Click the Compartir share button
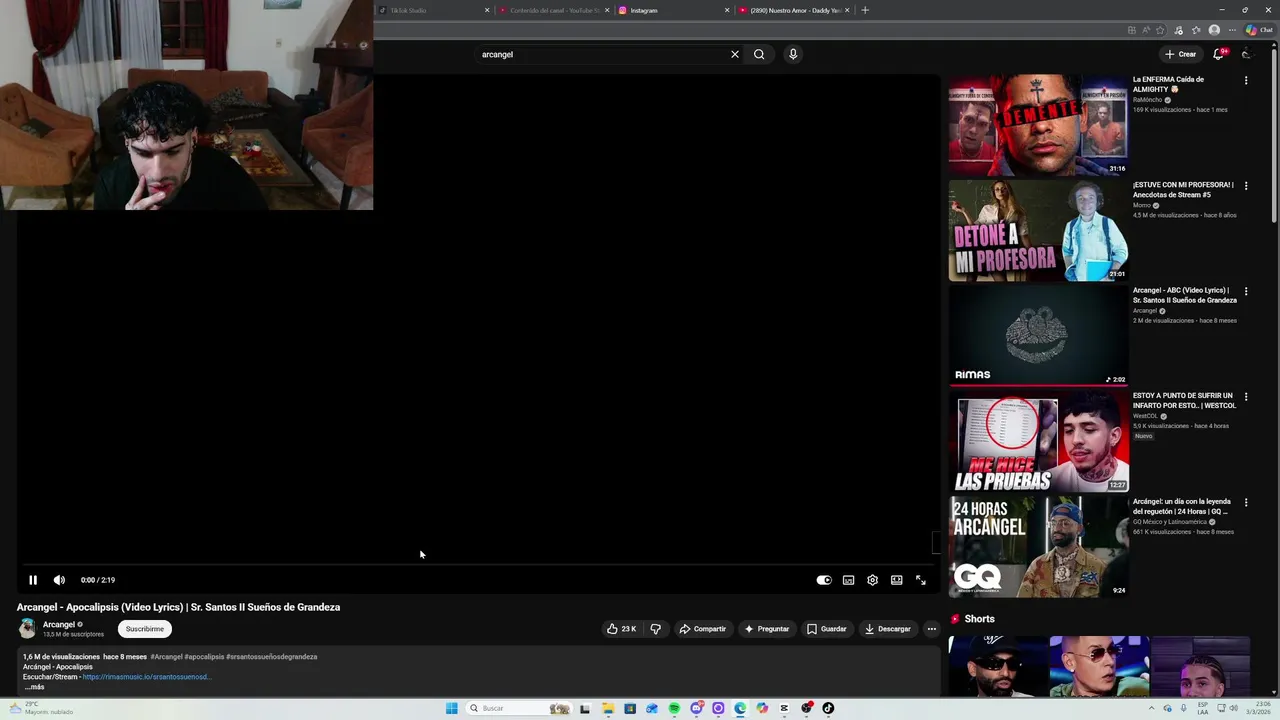 point(702,629)
